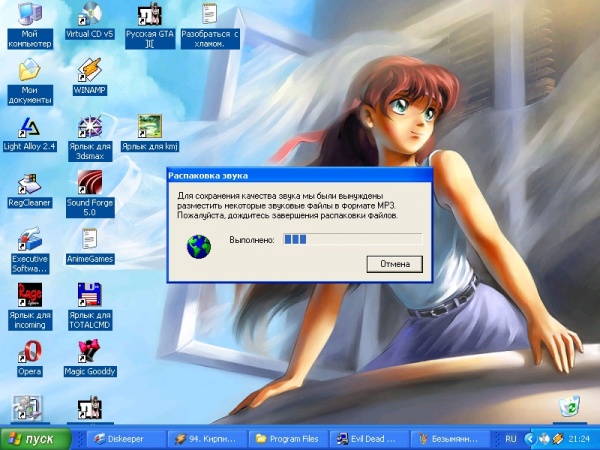600x450 pixels.
Task: Launch the Ярлык для TOTALCMD shortcut
Action: click(90, 307)
